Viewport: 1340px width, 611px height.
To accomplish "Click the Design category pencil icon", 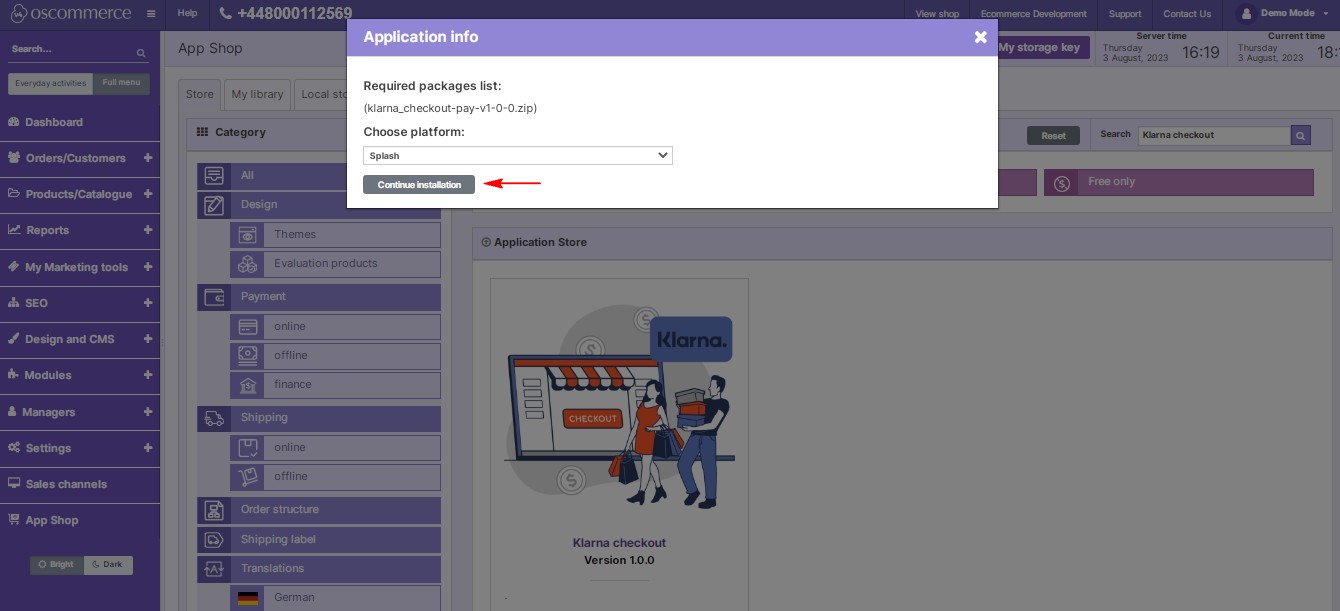I will (214, 205).
